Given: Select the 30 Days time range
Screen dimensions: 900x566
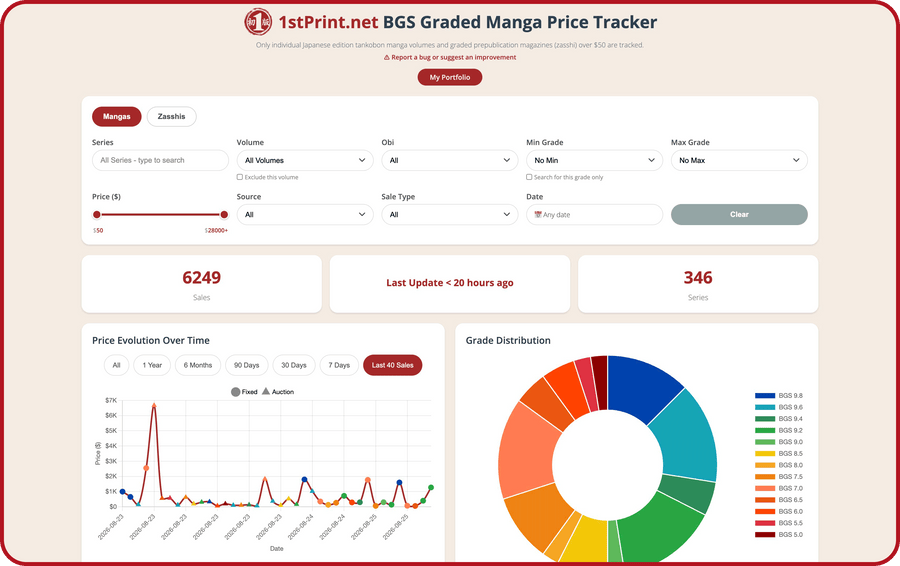Looking at the screenshot, I should [294, 365].
